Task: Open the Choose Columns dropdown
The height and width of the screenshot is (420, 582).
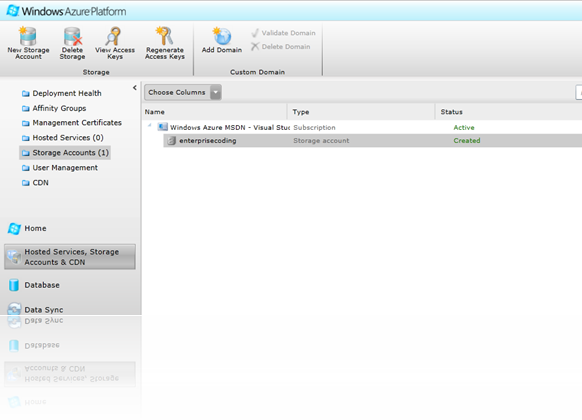Action: click(183, 92)
